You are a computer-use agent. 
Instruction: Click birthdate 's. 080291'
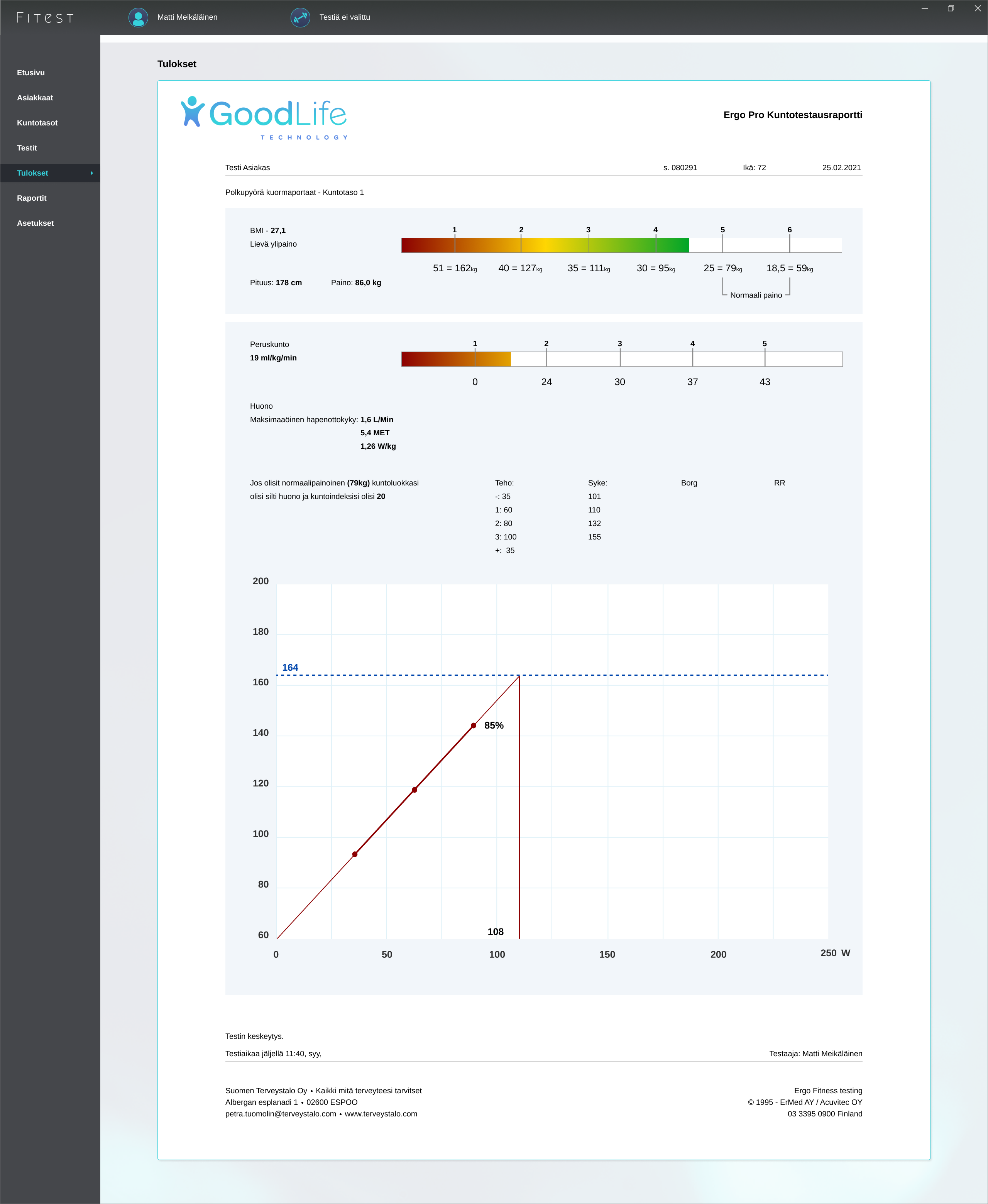680,167
